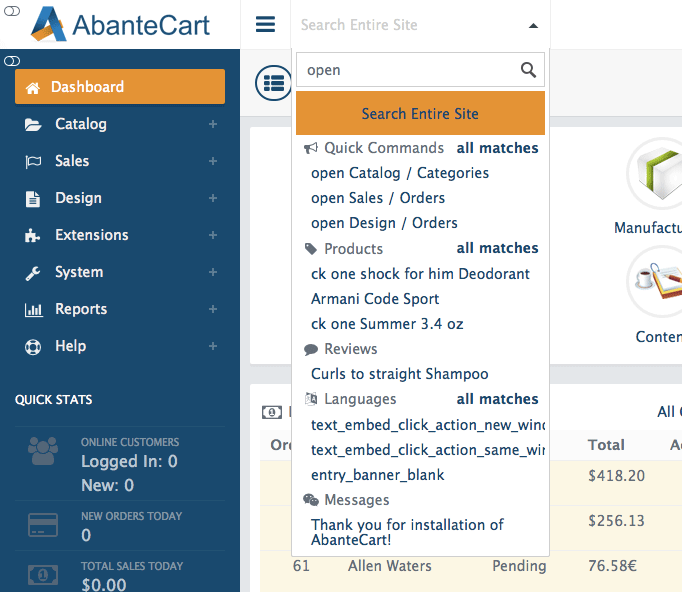Select open Design / Orders command
The image size is (682, 592).
point(384,223)
